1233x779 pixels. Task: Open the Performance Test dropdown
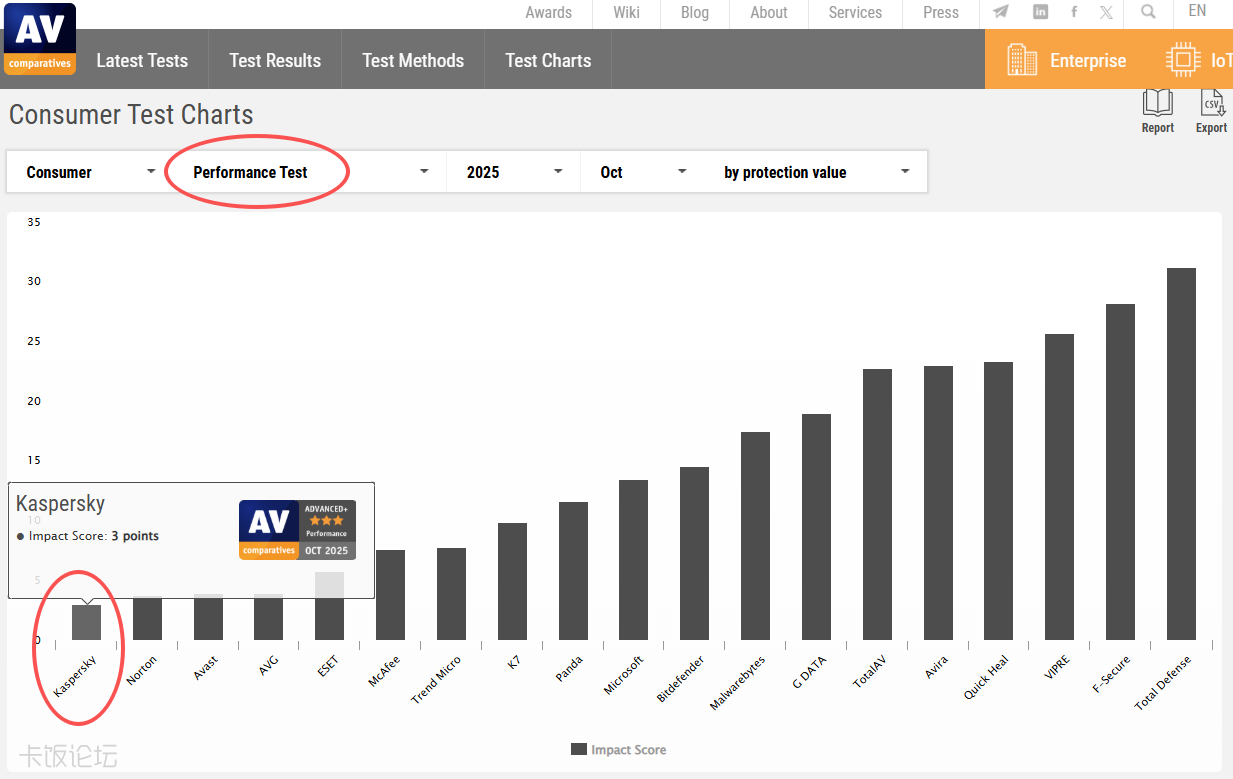pyautogui.click(x=310, y=172)
